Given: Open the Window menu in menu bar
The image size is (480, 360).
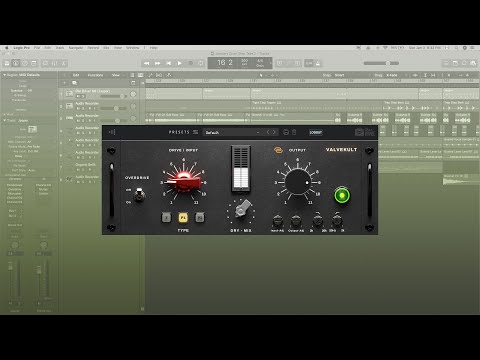Looking at the screenshot, I should coord(133,48).
